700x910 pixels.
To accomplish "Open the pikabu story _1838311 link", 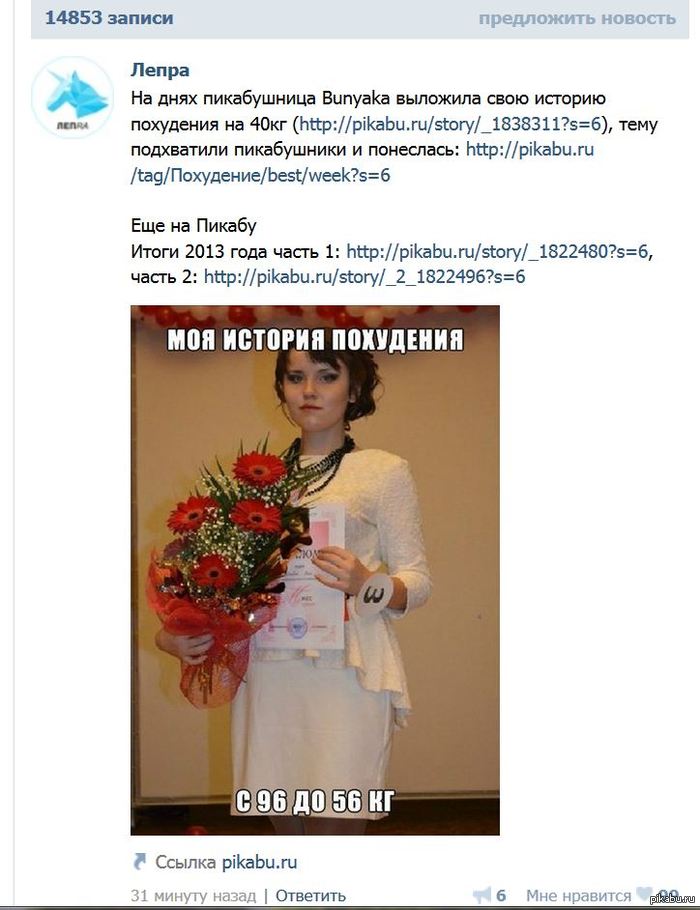I will [450, 124].
